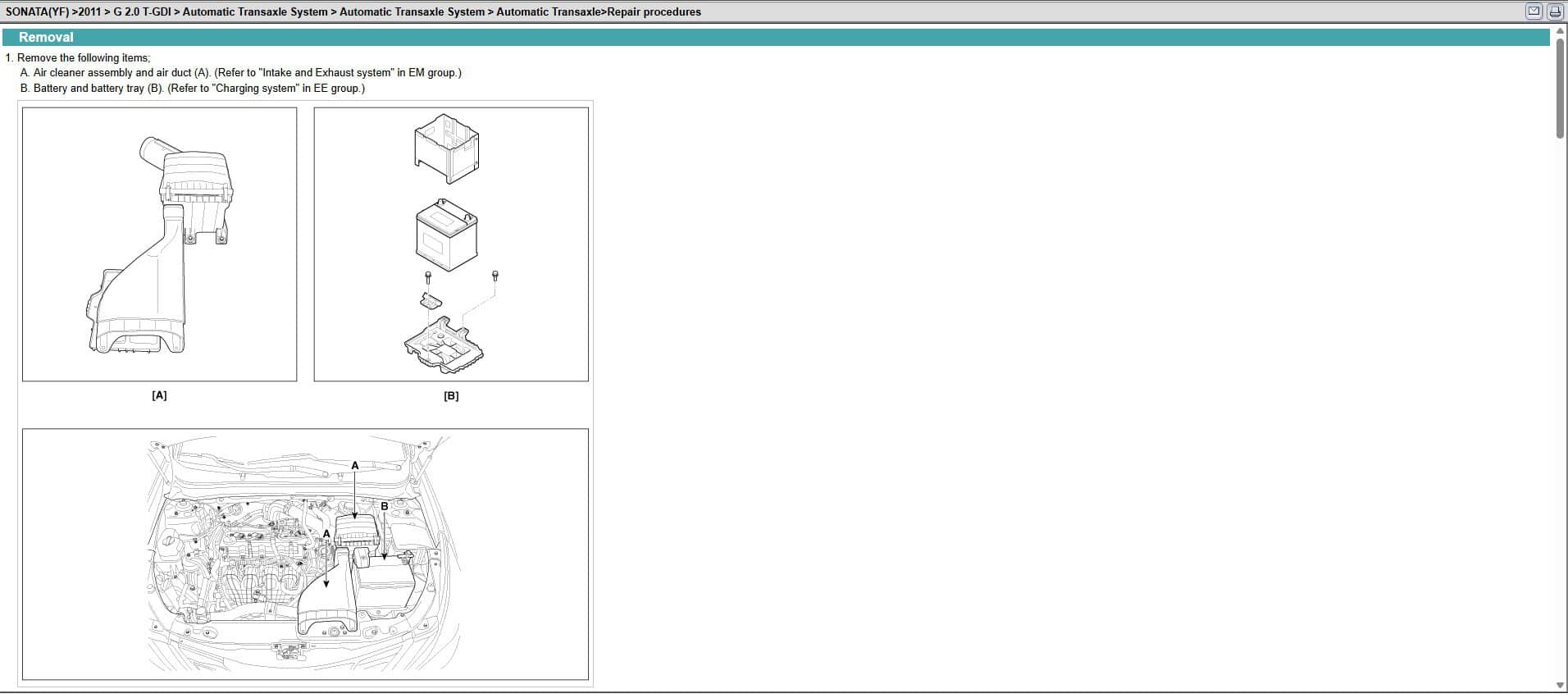Viewport: 1568px width, 698px height.
Task: Select 2011 in the breadcrumb path
Action: pyautogui.click(x=89, y=11)
